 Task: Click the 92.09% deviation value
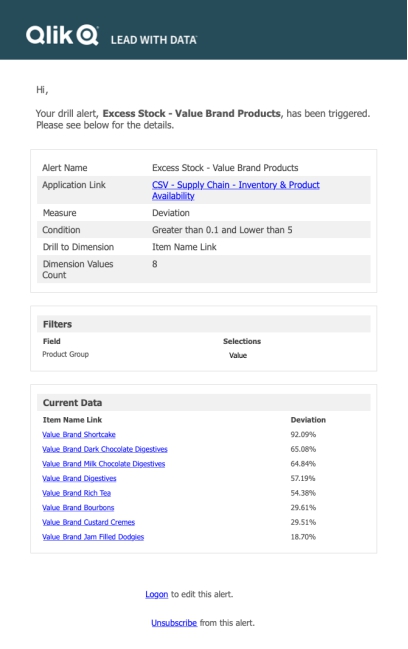tap(303, 435)
